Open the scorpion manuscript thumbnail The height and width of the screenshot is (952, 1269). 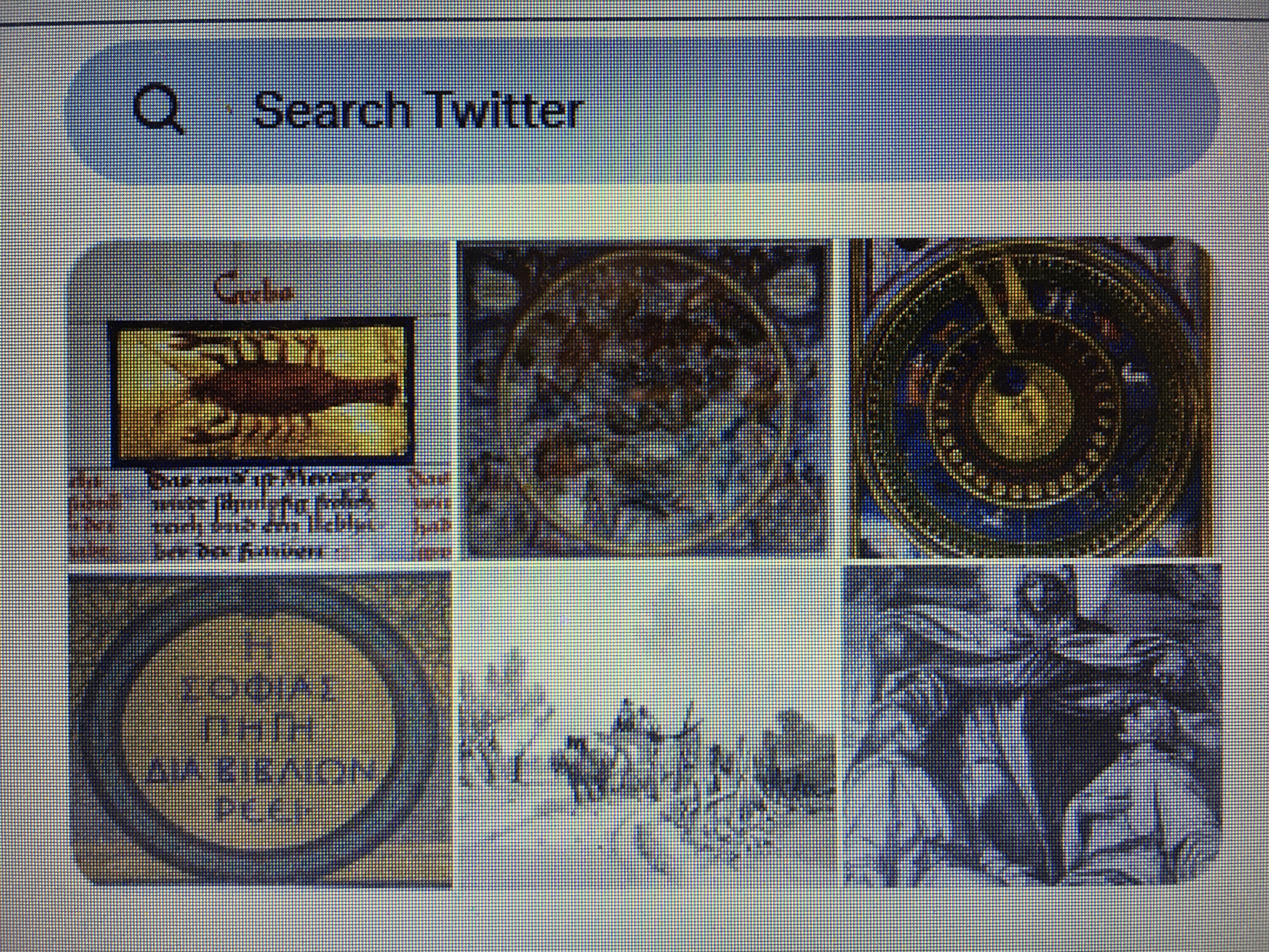259,400
